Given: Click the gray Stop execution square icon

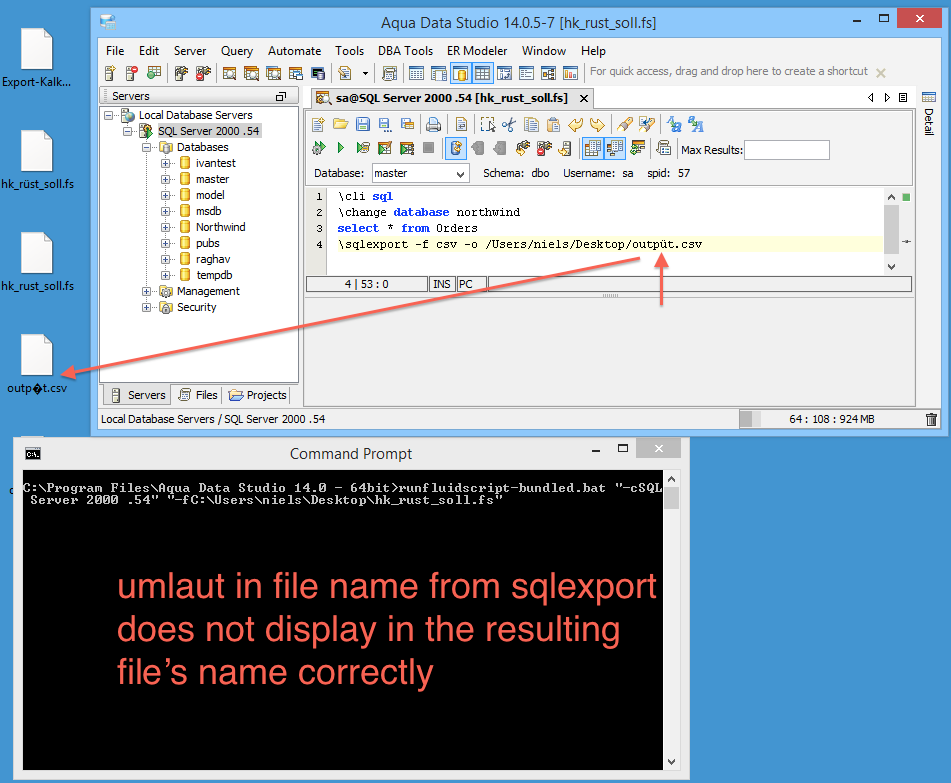Looking at the screenshot, I should point(428,147).
